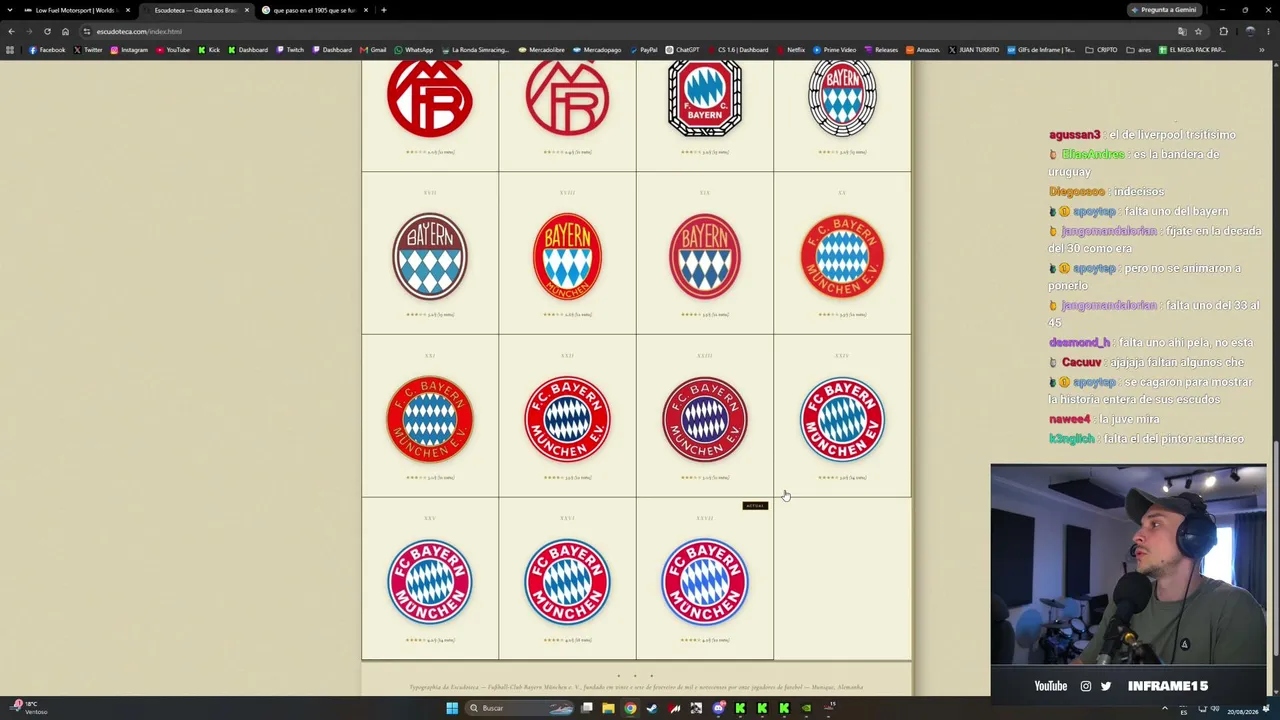Go back to the previous page
Viewport: 1280px width, 720px height.
tap(11, 31)
